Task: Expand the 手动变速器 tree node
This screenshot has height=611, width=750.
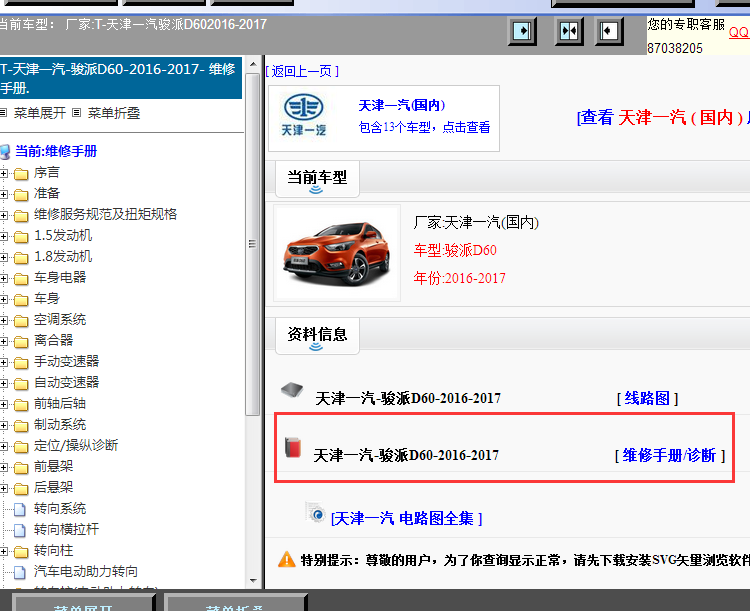Action: coord(4,363)
